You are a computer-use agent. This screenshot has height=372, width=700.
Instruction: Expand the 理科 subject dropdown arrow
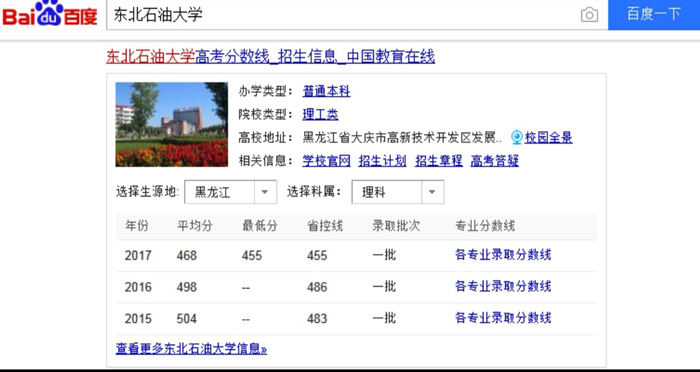pyautogui.click(x=432, y=192)
